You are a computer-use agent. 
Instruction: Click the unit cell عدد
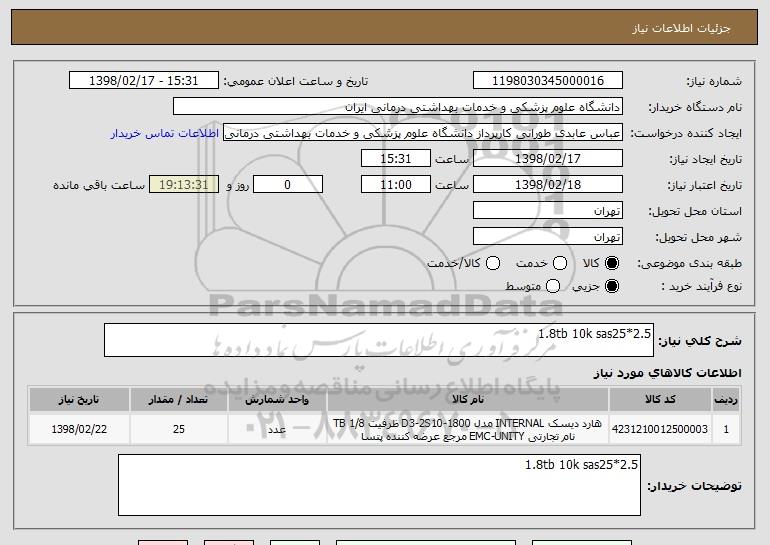coord(277,430)
